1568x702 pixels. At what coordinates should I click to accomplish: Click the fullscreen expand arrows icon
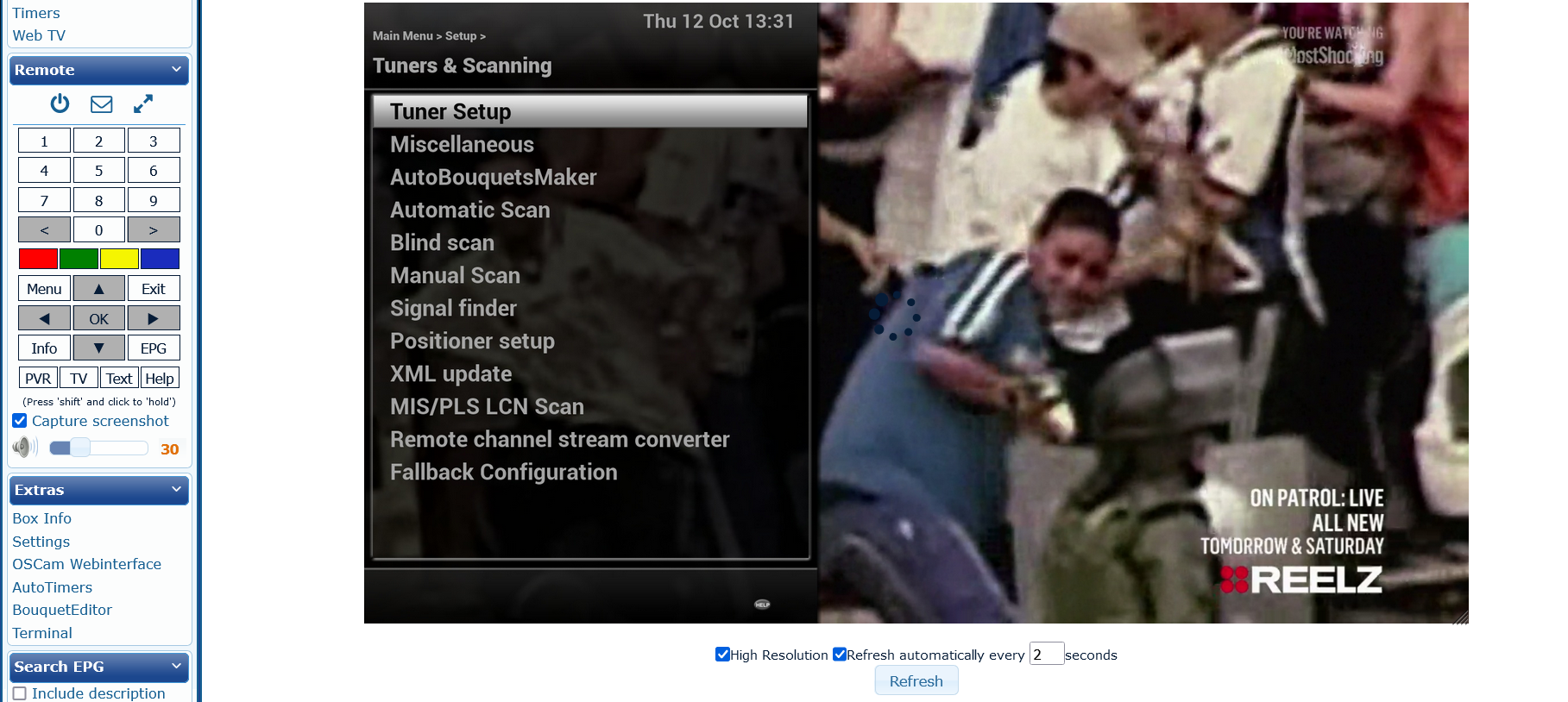[143, 103]
